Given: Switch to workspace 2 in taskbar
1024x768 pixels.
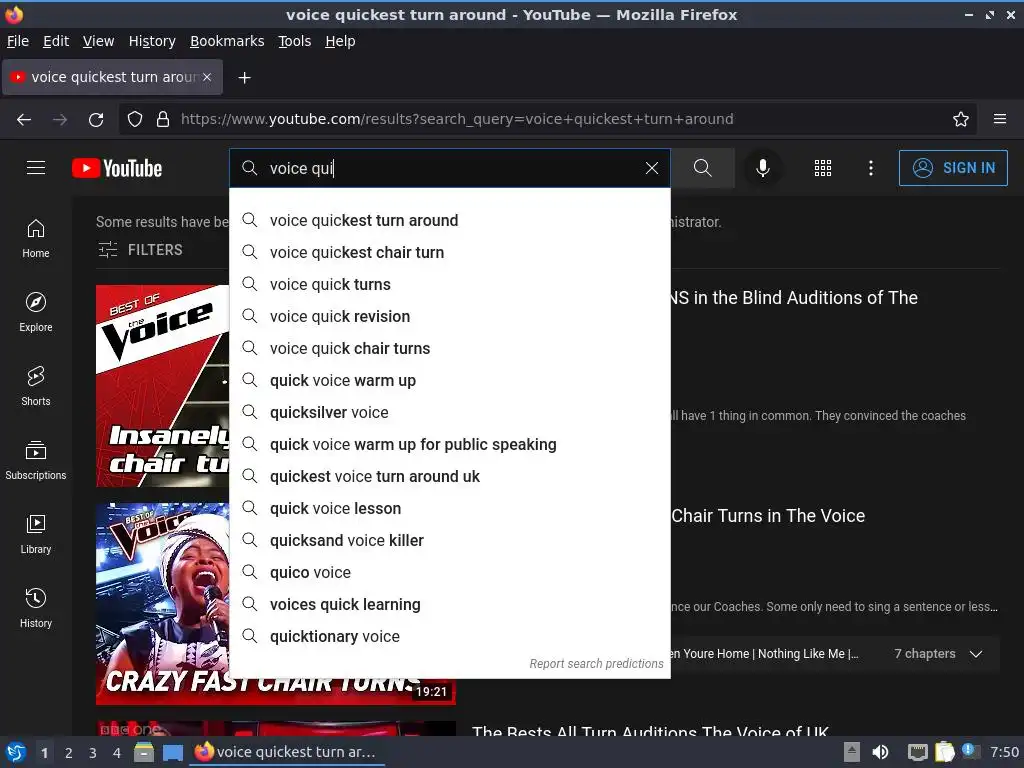Looking at the screenshot, I should point(68,753).
